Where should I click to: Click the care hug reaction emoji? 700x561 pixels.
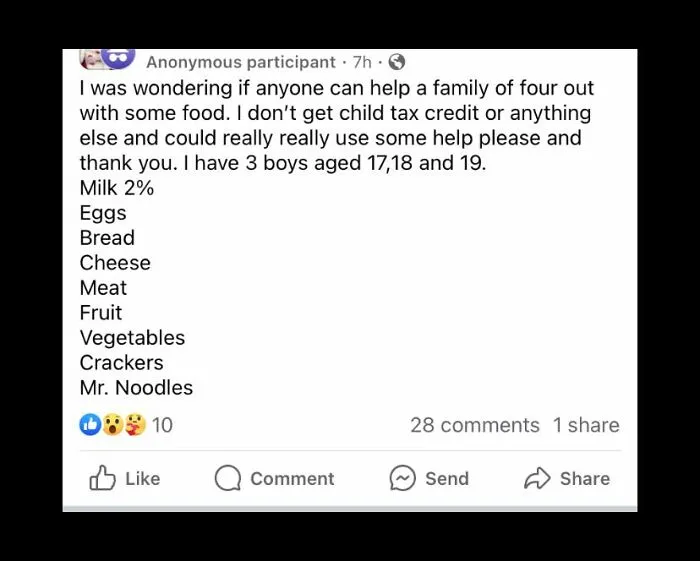pos(135,424)
